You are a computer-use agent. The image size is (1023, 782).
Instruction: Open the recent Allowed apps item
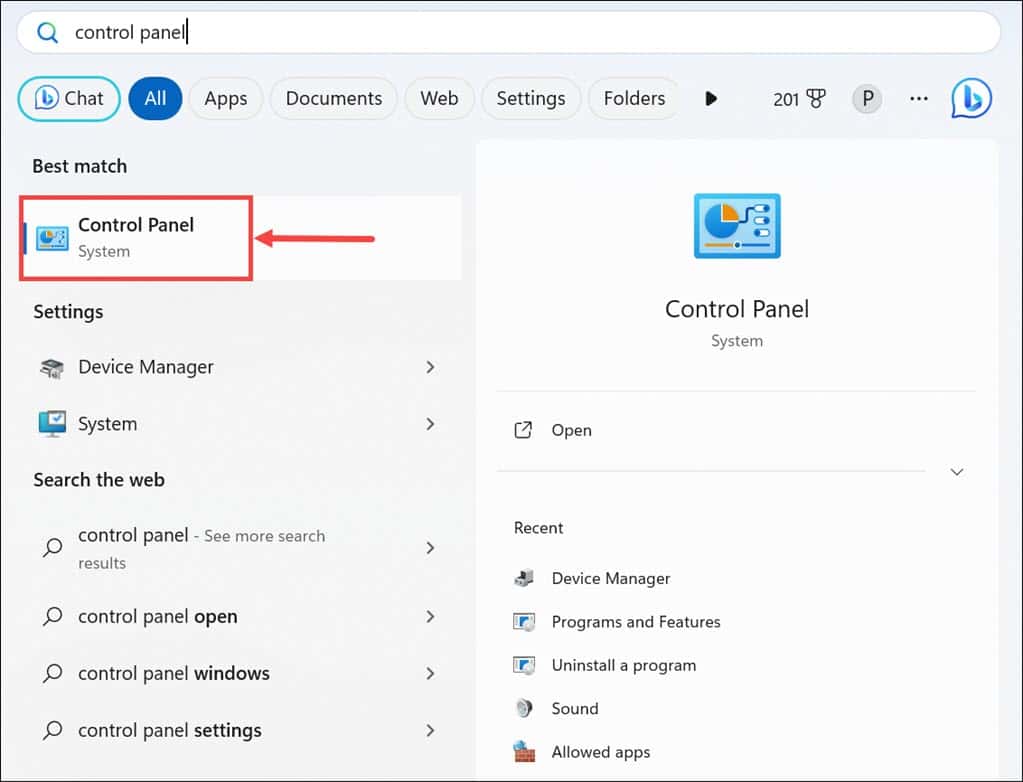click(601, 752)
